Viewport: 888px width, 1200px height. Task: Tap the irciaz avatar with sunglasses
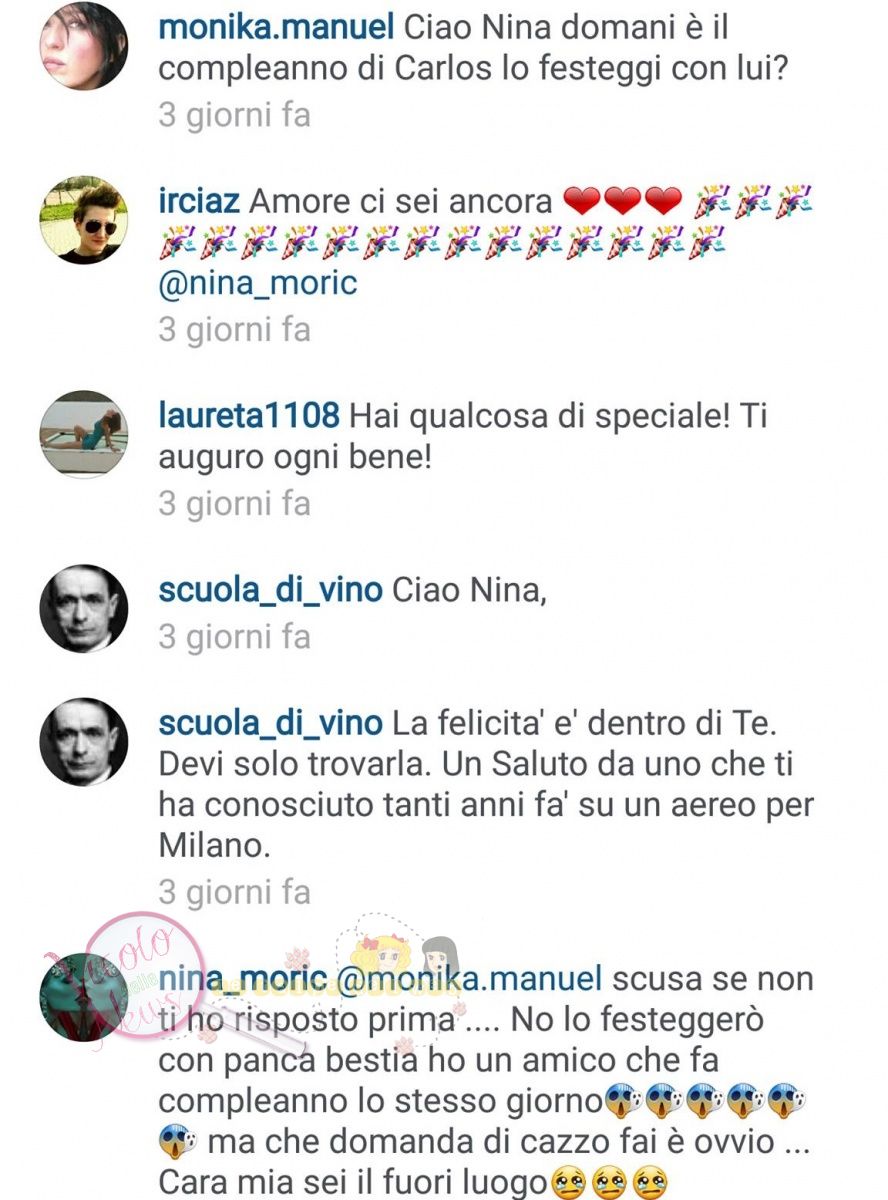pos(84,220)
